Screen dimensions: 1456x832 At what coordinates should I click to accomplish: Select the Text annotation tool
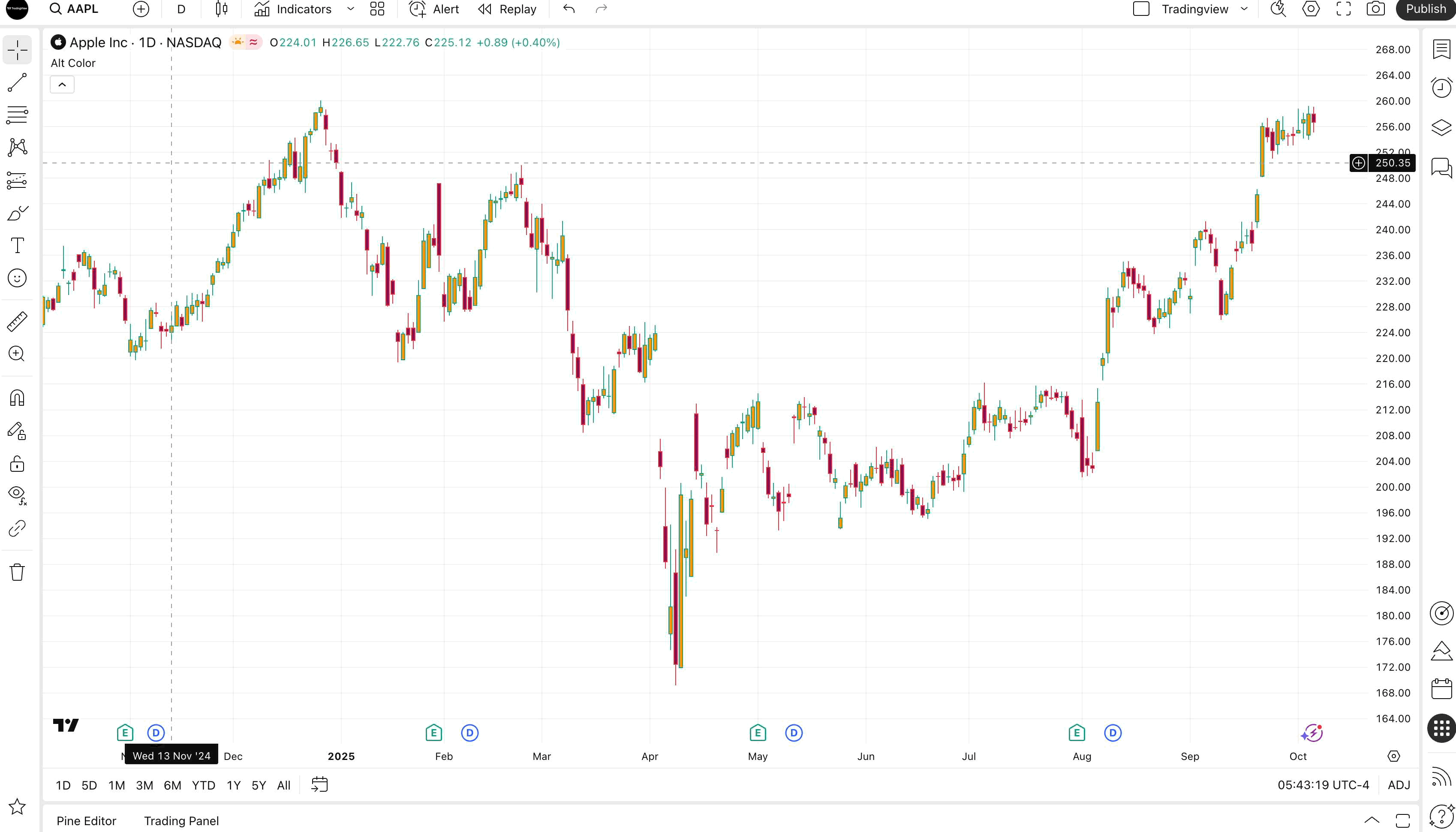point(17,246)
